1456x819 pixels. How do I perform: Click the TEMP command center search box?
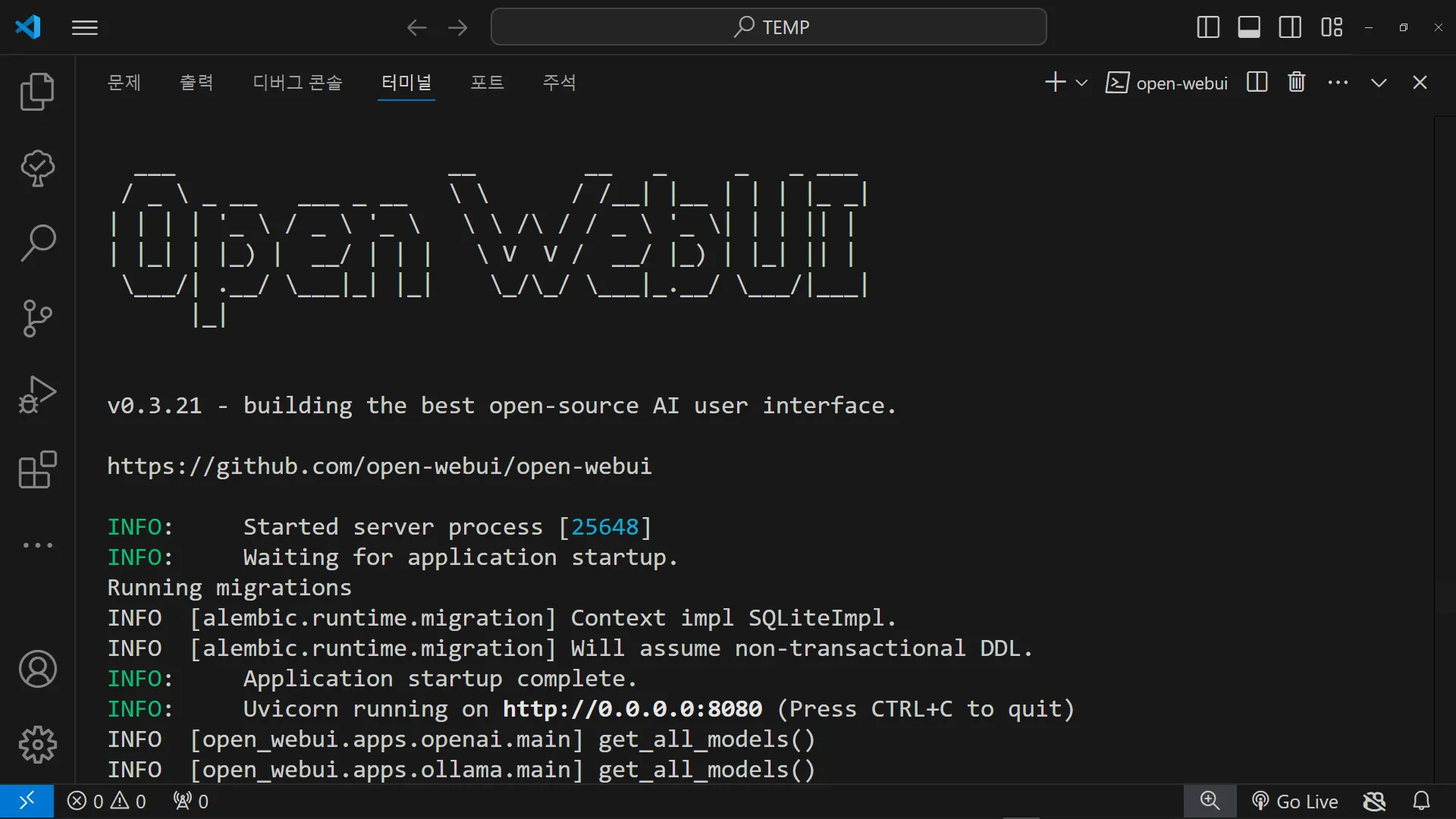tap(769, 27)
